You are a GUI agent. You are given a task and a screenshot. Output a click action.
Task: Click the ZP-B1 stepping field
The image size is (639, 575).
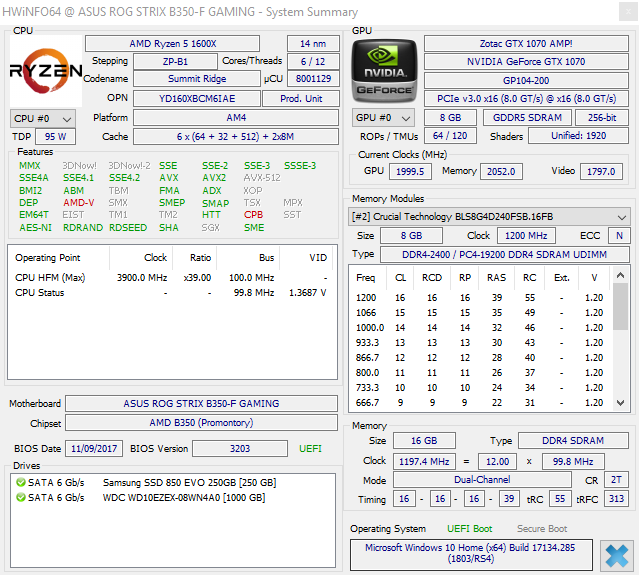coord(175,62)
